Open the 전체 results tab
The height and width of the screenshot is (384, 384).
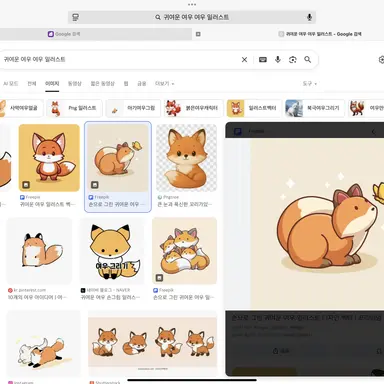(x=32, y=83)
